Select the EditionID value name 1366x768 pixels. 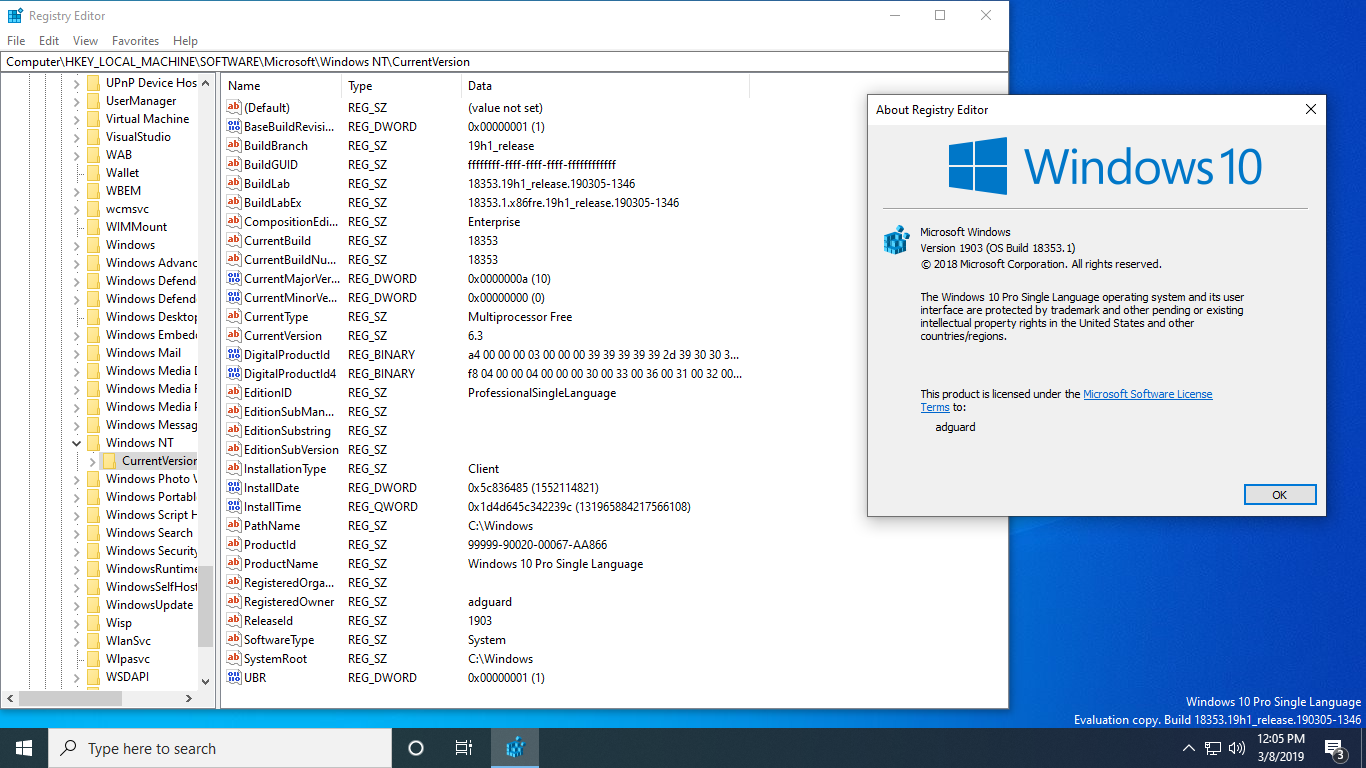click(268, 393)
